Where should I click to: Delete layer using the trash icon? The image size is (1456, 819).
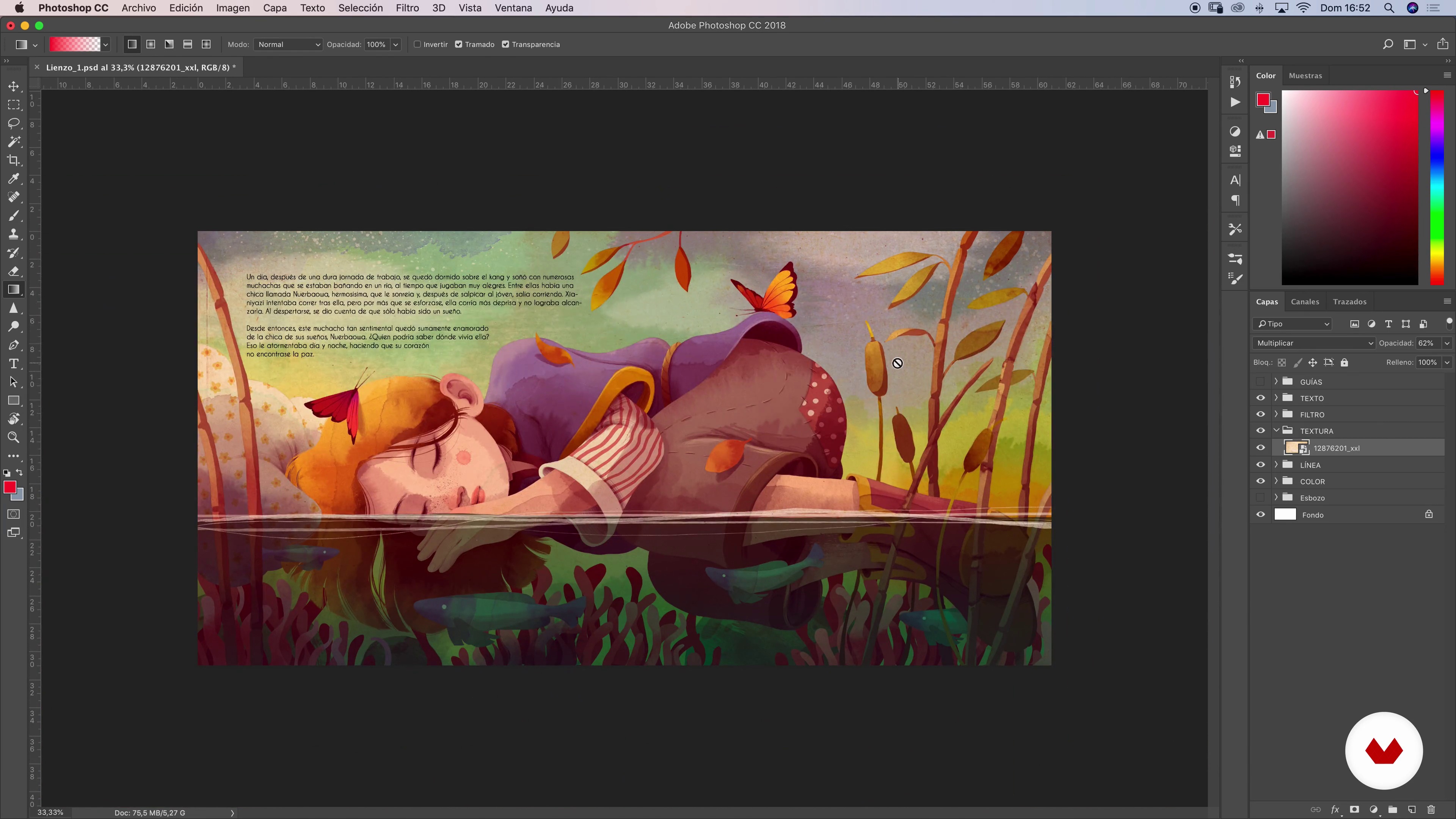tap(1431, 810)
